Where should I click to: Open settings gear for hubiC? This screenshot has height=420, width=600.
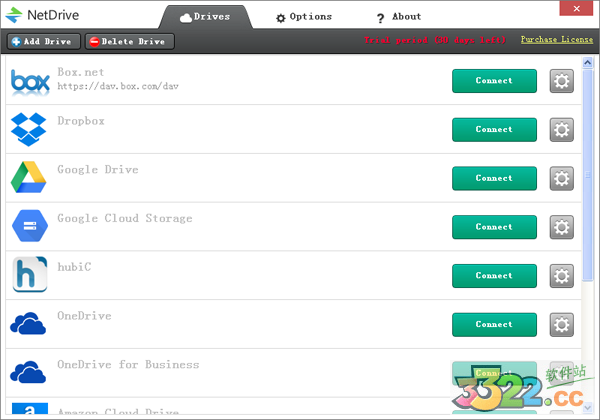point(561,276)
